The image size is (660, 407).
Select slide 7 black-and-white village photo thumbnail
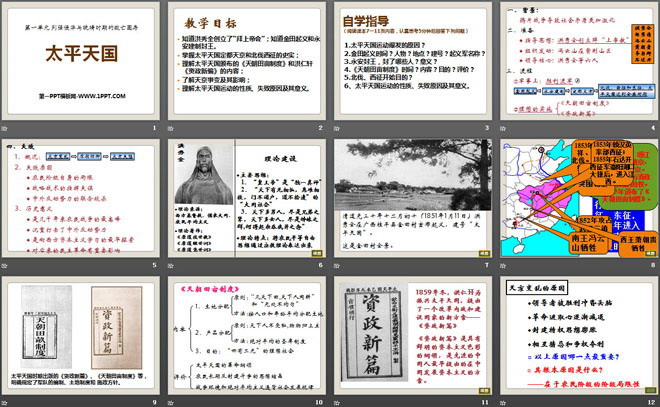(413, 199)
